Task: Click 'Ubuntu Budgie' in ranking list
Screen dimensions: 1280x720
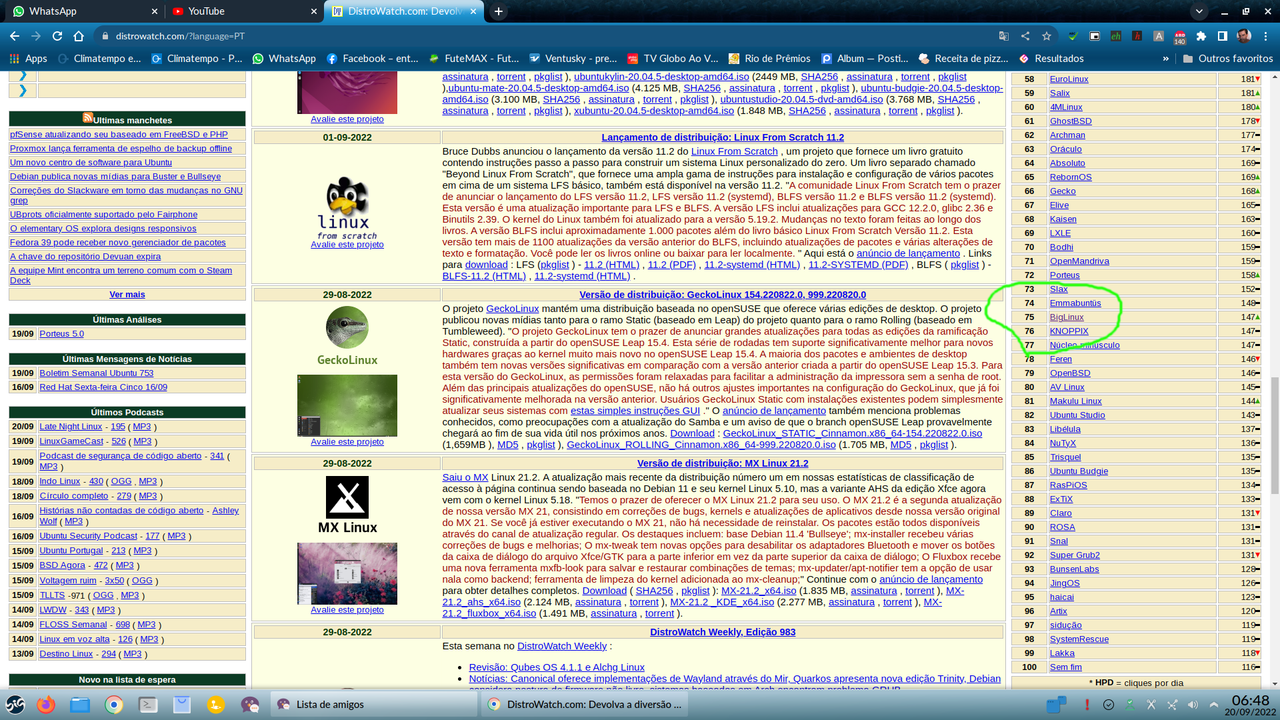Action: click(1078, 471)
